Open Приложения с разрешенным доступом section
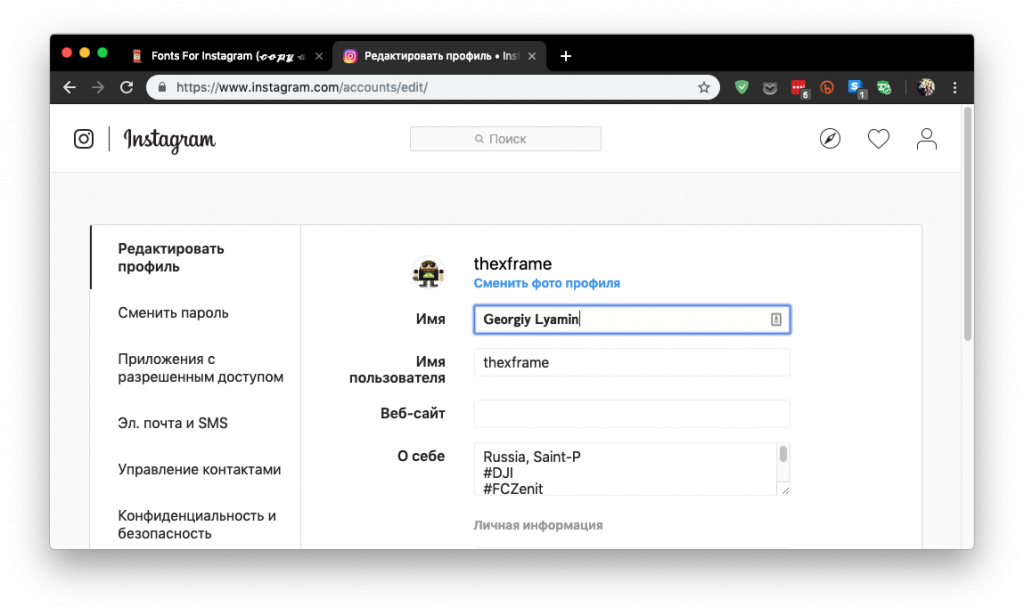The width and height of the screenshot is (1024, 615). 200,368
